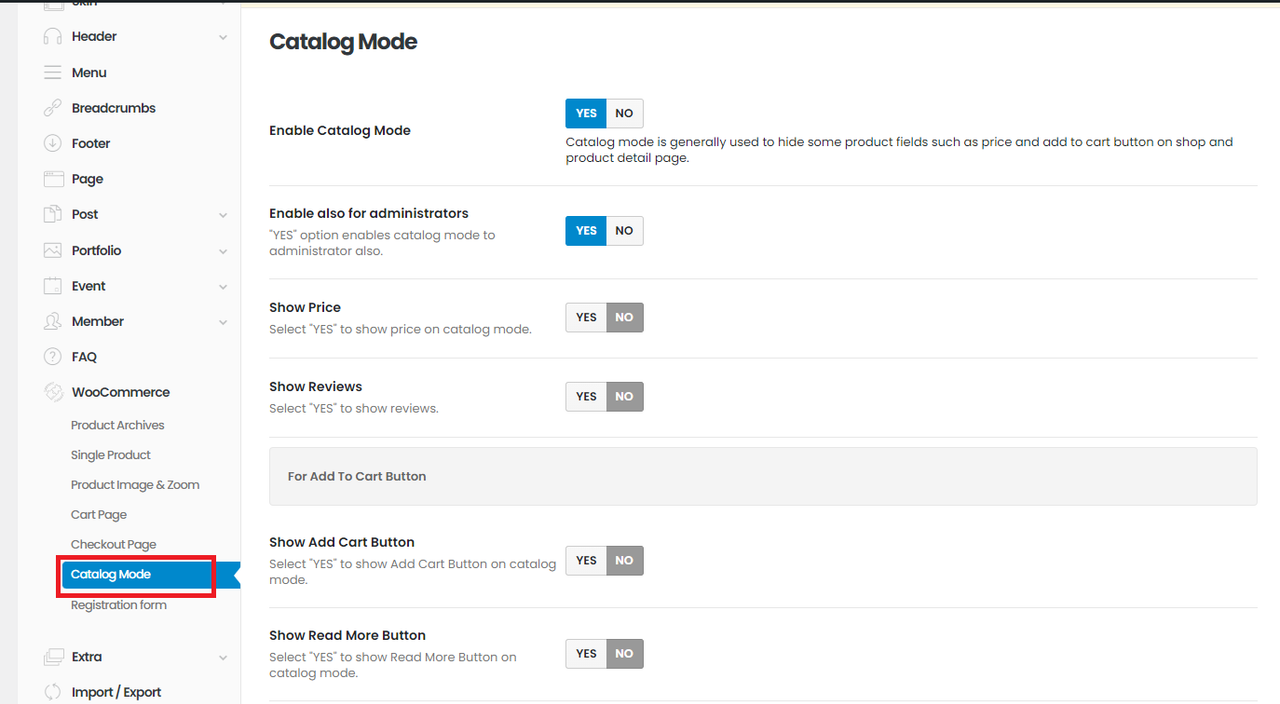Click the 'Show Price' setting label
The height and width of the screenshot is (704, 1280).
(x=305, y=307)
